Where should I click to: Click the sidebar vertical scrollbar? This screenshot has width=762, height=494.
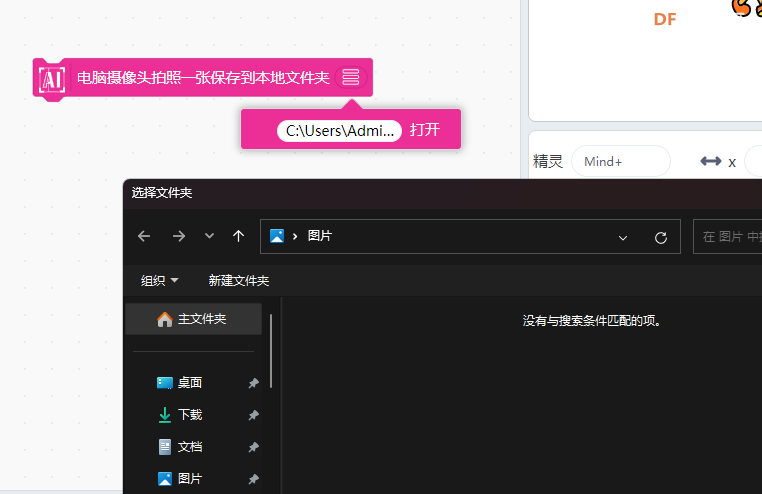pos(271,351)
